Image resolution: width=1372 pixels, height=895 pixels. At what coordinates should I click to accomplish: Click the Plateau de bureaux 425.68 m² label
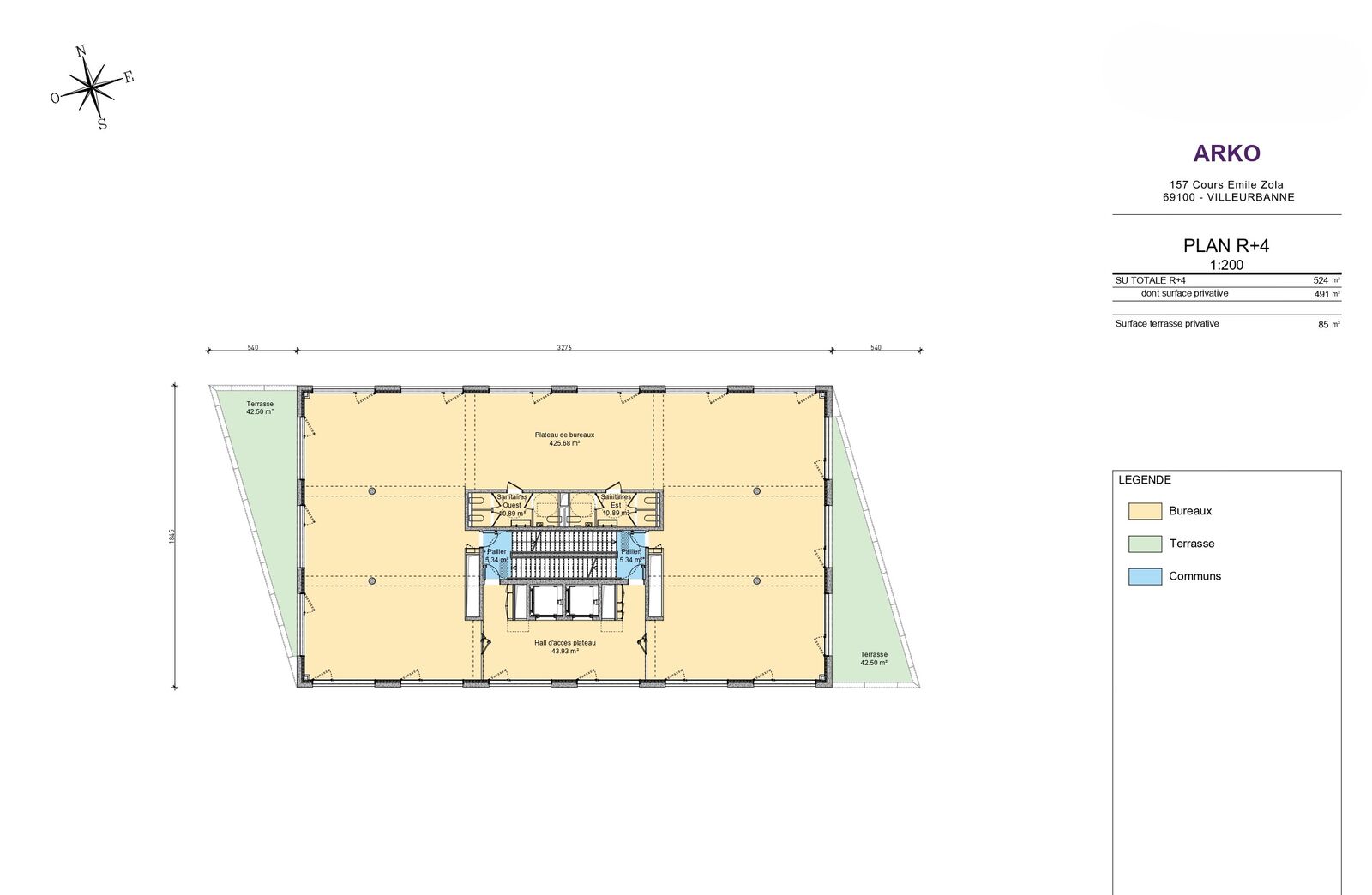(564, 439)
